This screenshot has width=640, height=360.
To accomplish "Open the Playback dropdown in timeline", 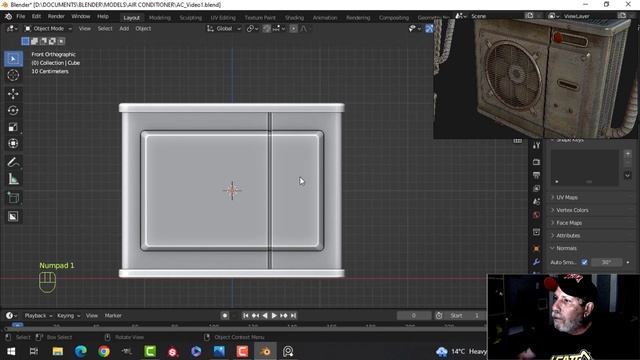I will [38, 316].
